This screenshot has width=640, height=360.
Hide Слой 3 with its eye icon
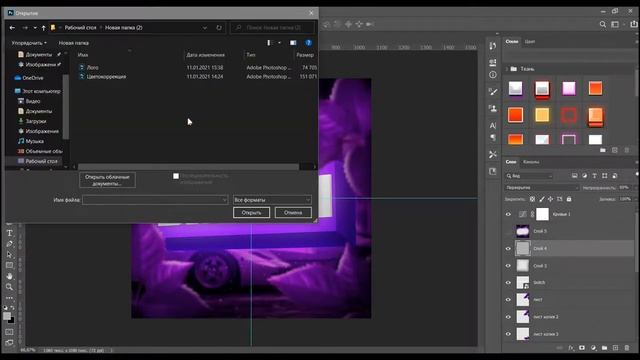508,266
